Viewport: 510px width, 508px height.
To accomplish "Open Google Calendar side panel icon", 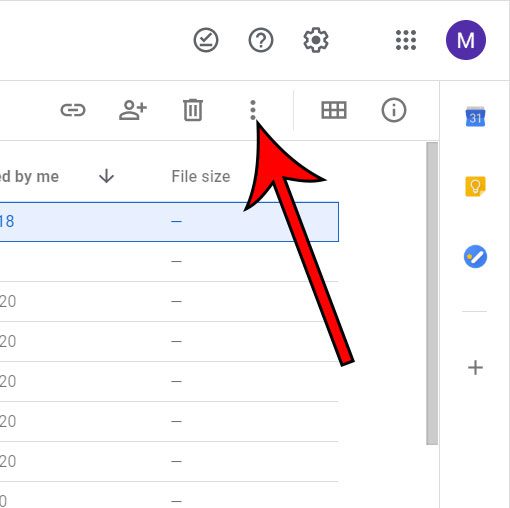I will point(475,117).
